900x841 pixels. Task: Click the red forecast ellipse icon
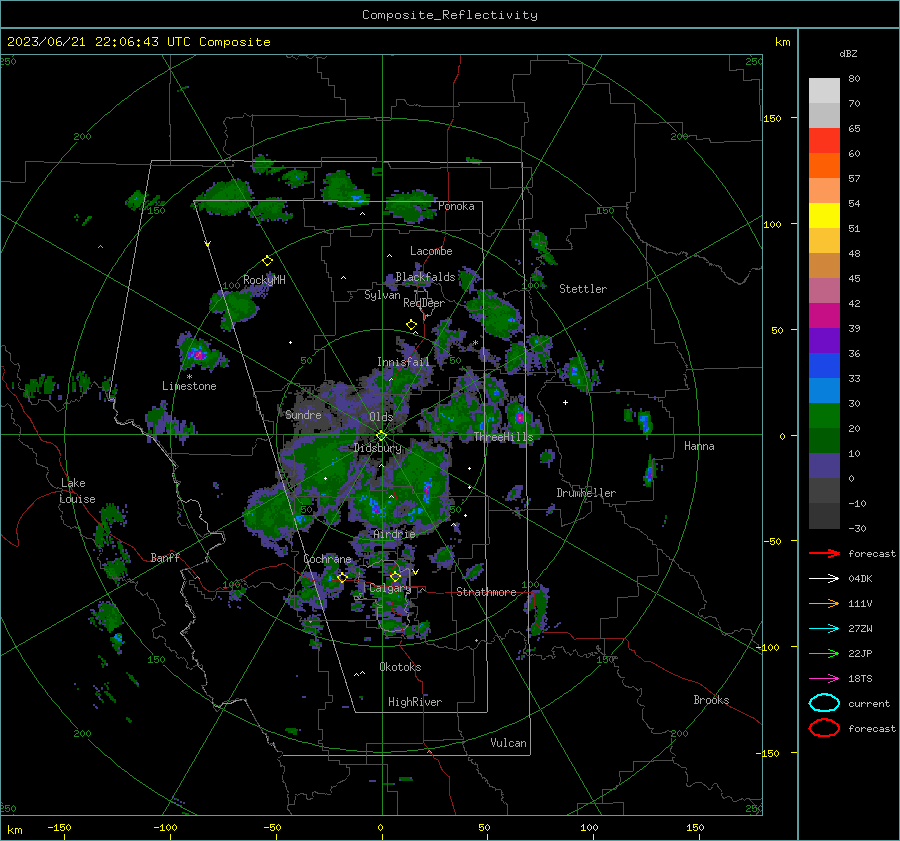click(x=824, y=728)
